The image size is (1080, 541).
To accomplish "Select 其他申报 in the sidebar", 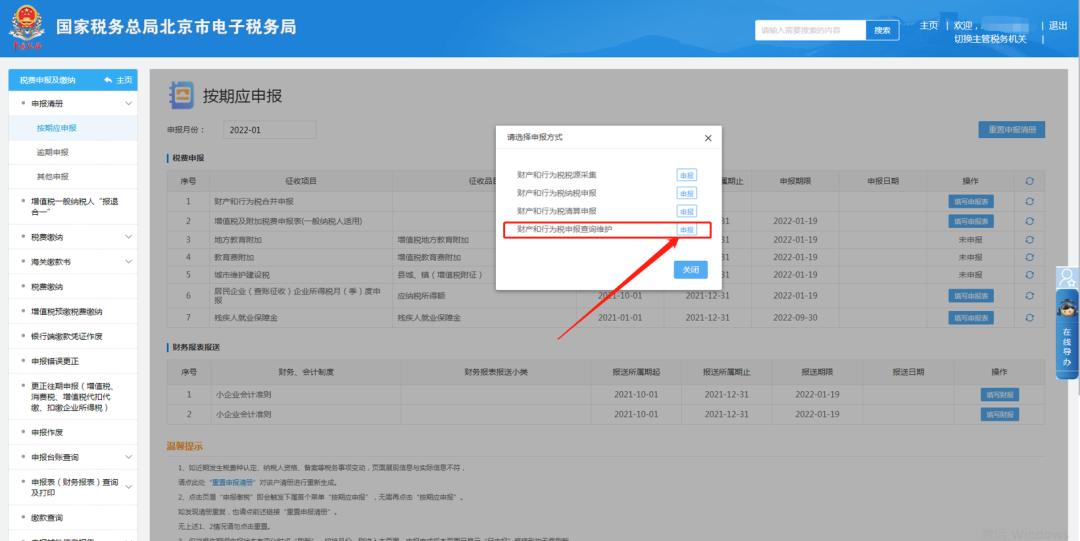I will click(x=52, y=176).
